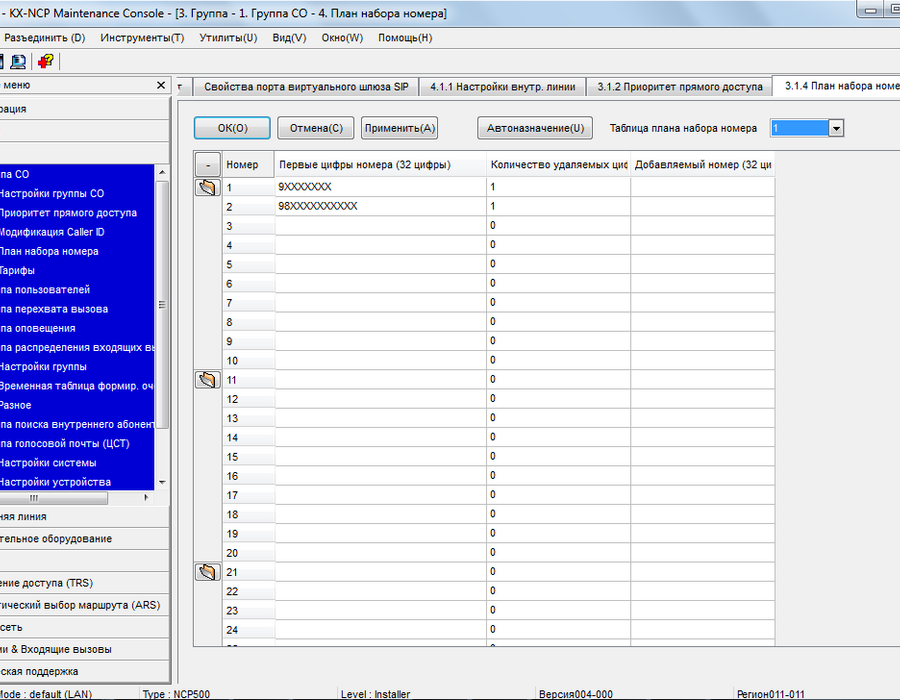The width and height of the screenshot is (900, 700).
Task: Click the Применить(A) button
Action: click(399, 128)
